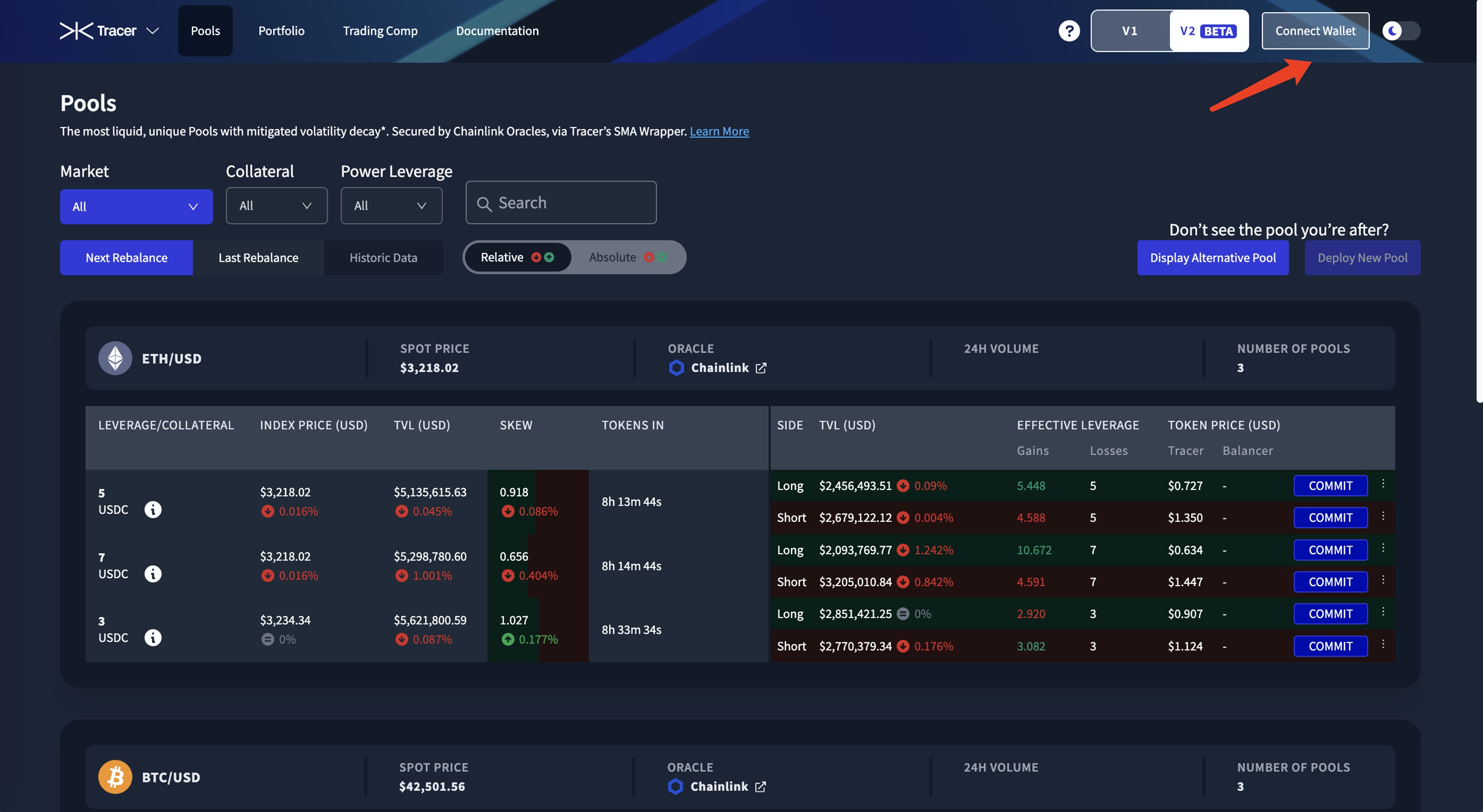This screenshot has width=1483, height=812.
Task: Expand the Collateral dropdown
Action: point(276,206)
